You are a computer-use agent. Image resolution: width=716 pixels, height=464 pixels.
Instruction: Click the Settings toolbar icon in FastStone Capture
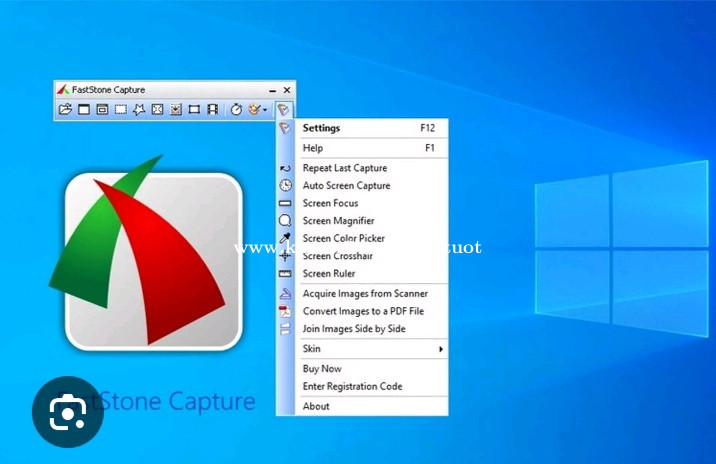point(283,110)
